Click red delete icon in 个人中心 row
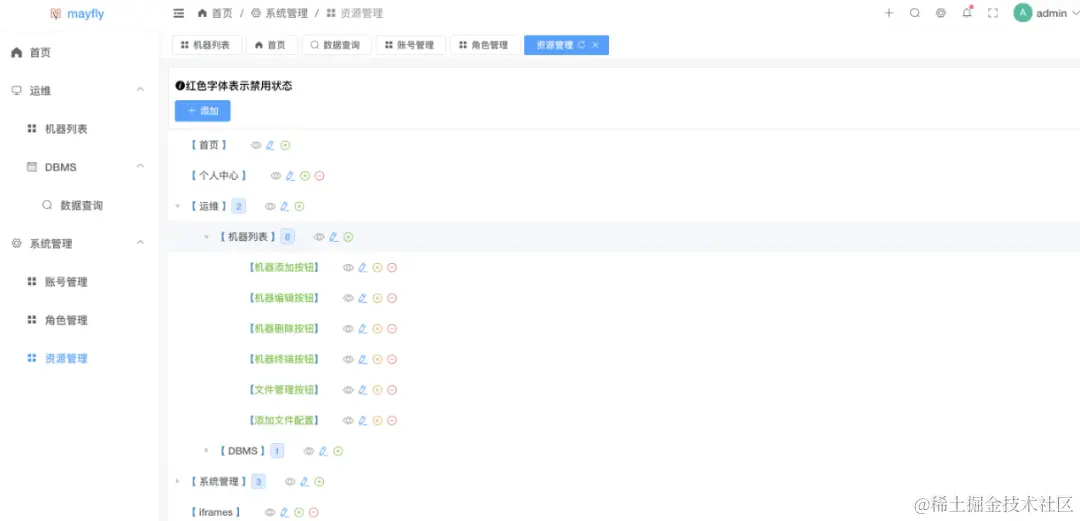Screen dimensions: 1080x521 [320, 176]
